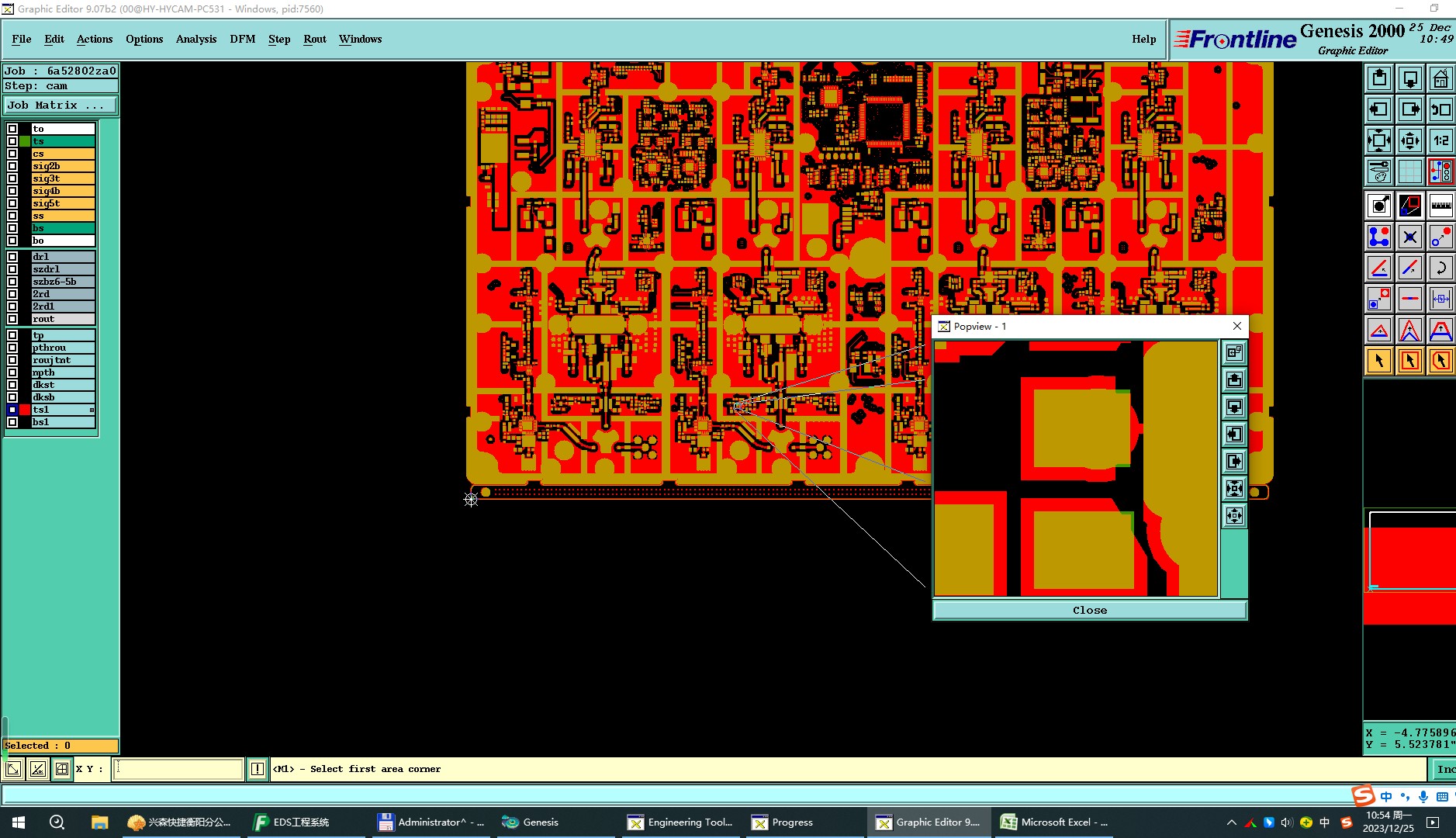Toggle checkbox for layer sig2b
This screenshot has height=838, width=1456.
click(x=12, y=166)
